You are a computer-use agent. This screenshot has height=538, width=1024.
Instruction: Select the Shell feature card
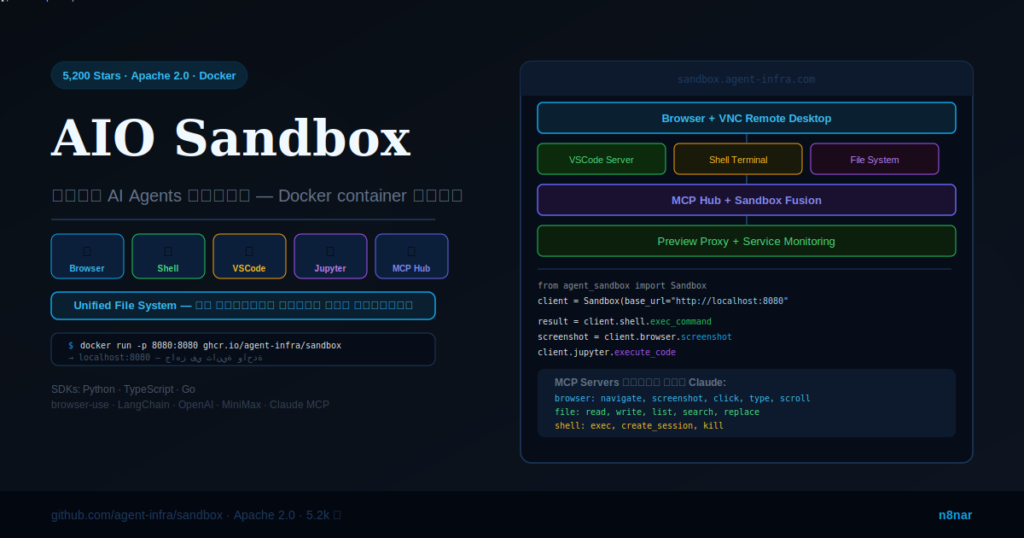(x=168, y=256)
